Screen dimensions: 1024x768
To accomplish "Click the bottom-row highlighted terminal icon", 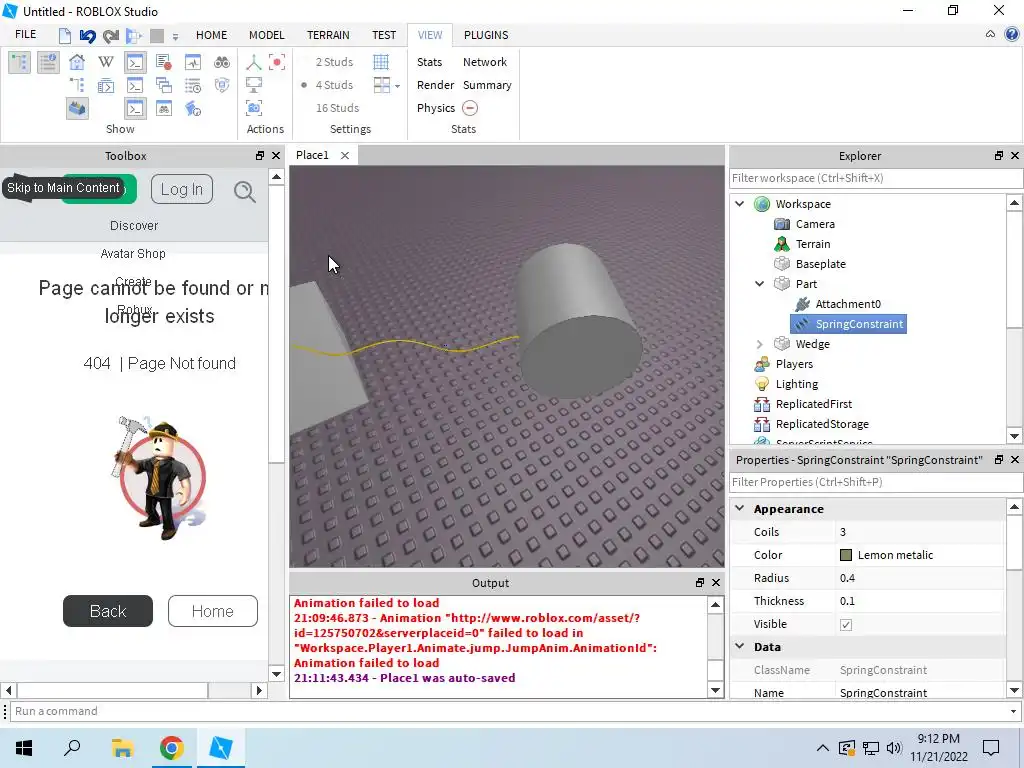I will click(135, 108).
